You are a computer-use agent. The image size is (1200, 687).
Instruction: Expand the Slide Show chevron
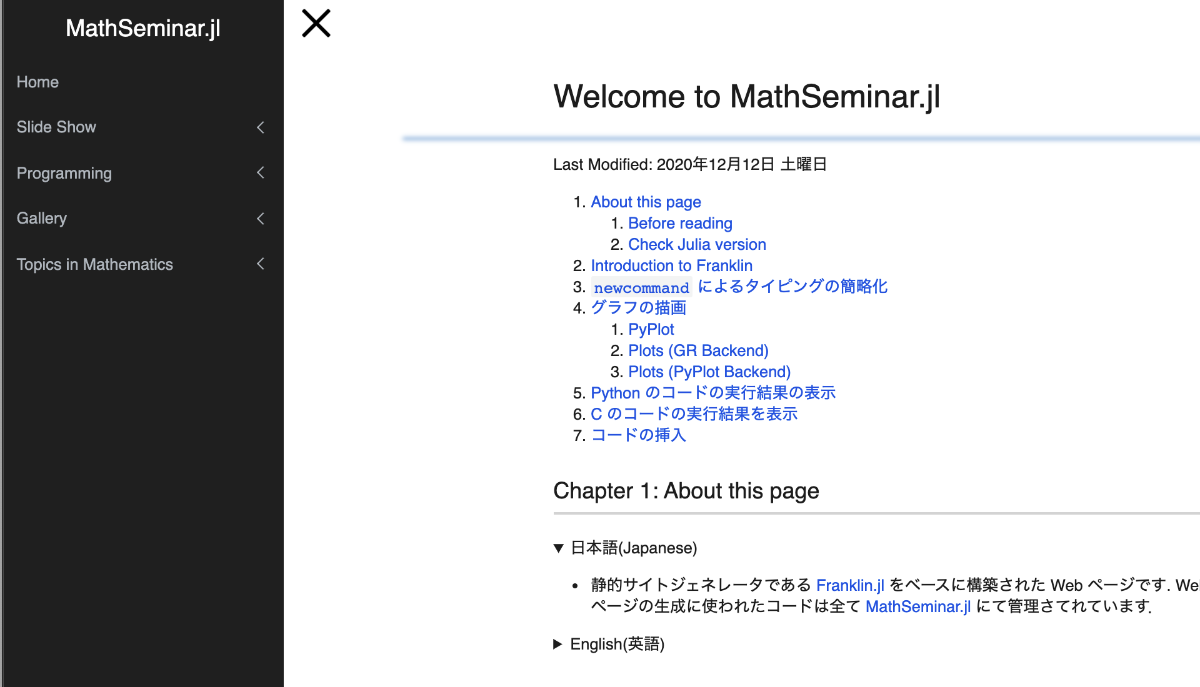[260, 127]
